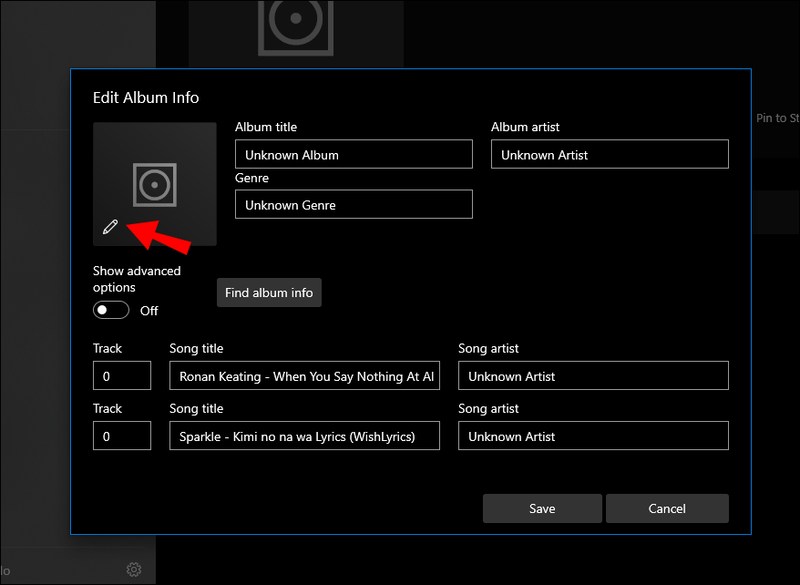
Task: Click the pencil edit album art icon
Action: click(x=110, y=227)
